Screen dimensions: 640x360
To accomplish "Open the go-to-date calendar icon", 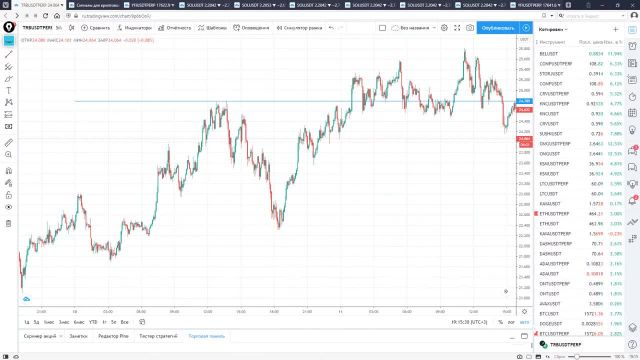I will (x=142, y=322).
